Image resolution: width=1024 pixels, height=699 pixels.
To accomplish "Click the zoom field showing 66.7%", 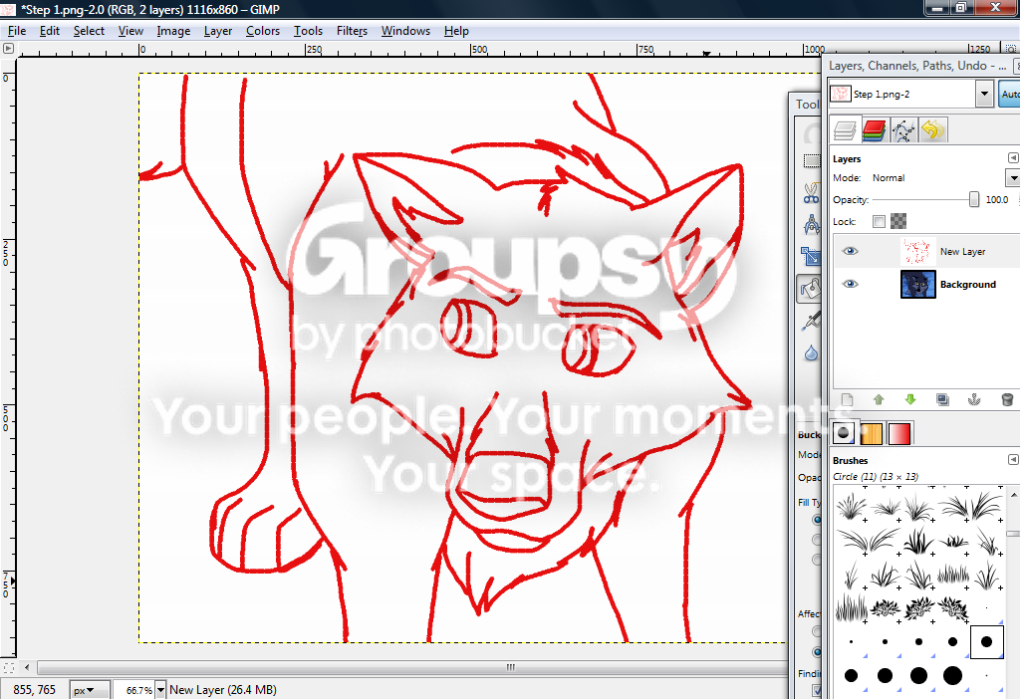I will click(135, 690).
